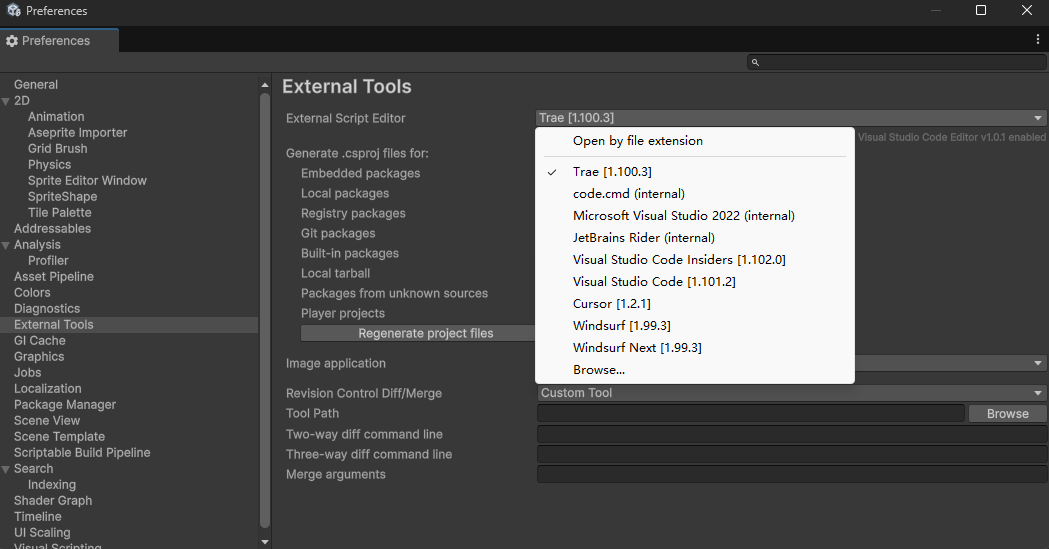Click the Preferences tab gear icon
This screenshot has width=1049, height=549.
pos(12,41)
